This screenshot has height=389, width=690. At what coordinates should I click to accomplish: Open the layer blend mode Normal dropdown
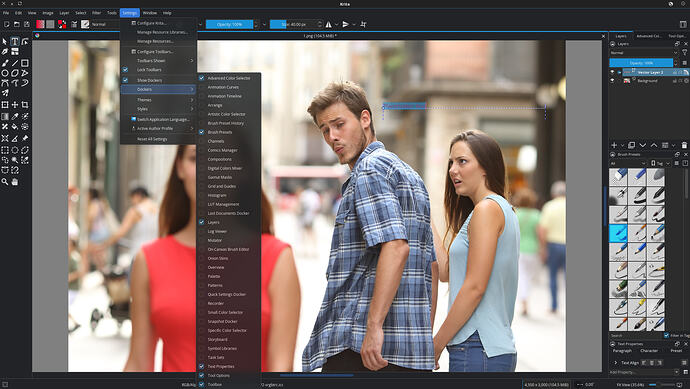[x=643, y=53]
